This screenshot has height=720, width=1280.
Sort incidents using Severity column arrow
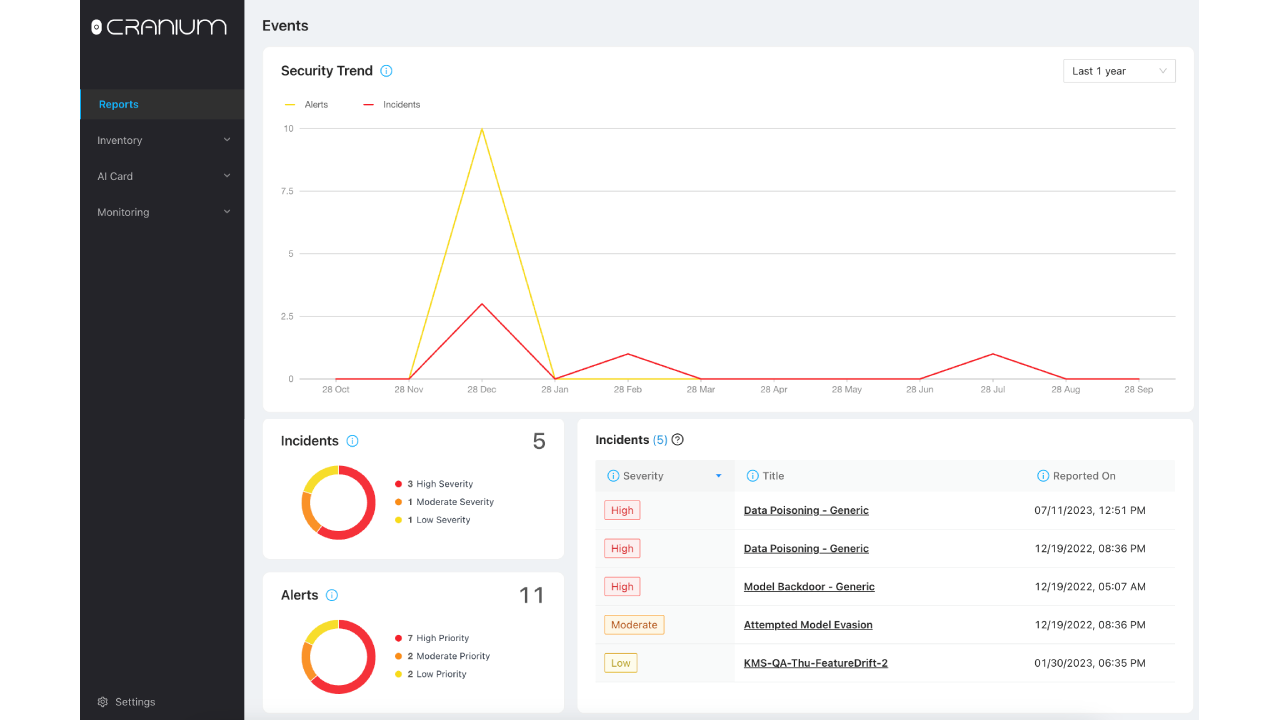coord(718,476)
